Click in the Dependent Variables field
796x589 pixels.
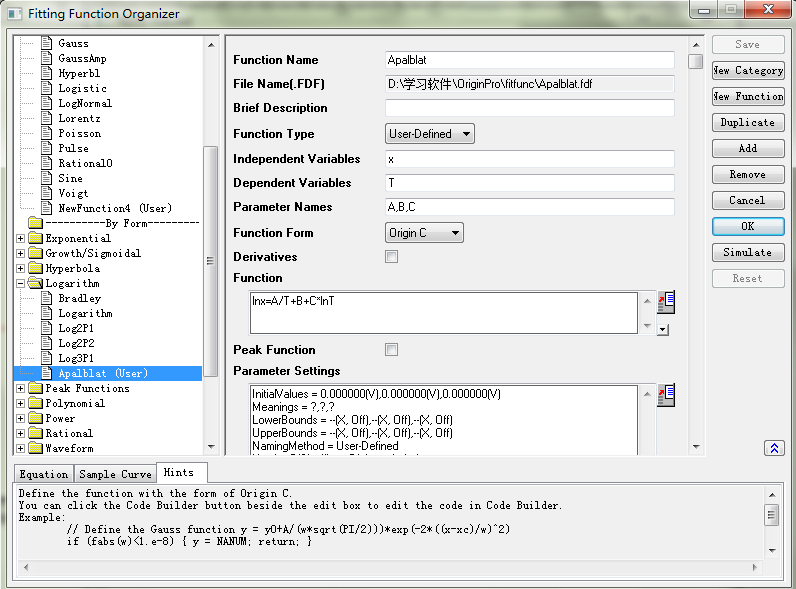[x=529, y=183]
